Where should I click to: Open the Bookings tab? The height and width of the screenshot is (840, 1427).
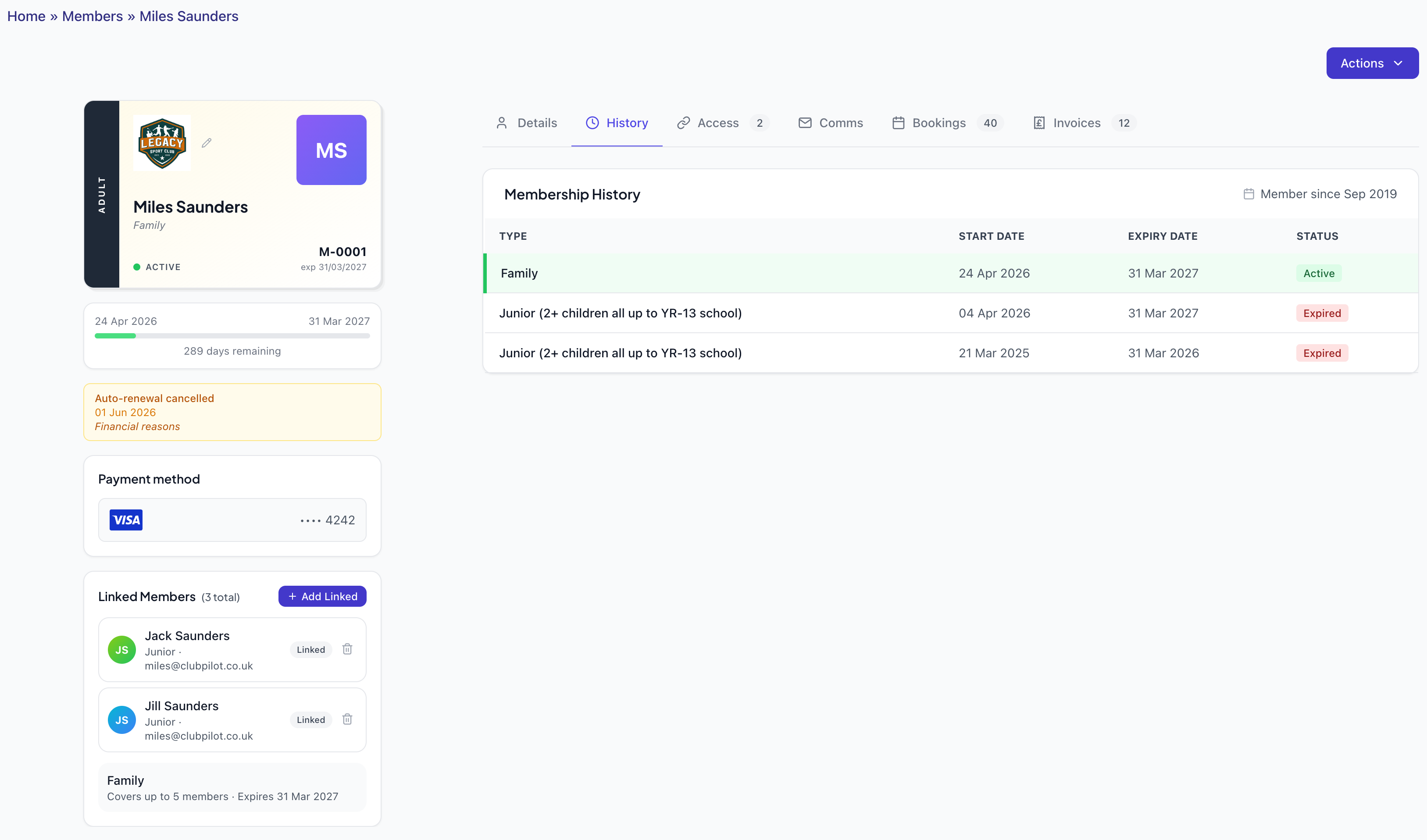coord(948,123)
